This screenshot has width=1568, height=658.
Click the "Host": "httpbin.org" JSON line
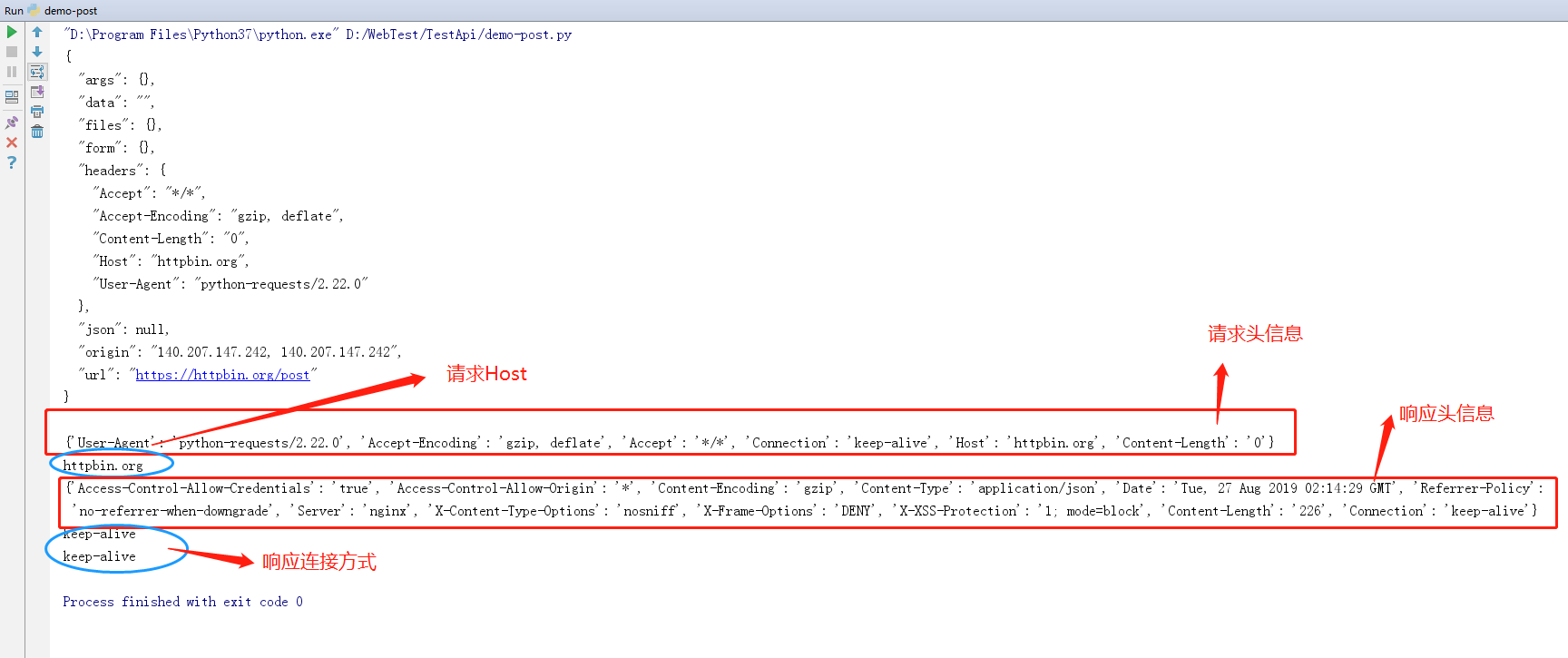pyautogui.click(x=171, y=261)
